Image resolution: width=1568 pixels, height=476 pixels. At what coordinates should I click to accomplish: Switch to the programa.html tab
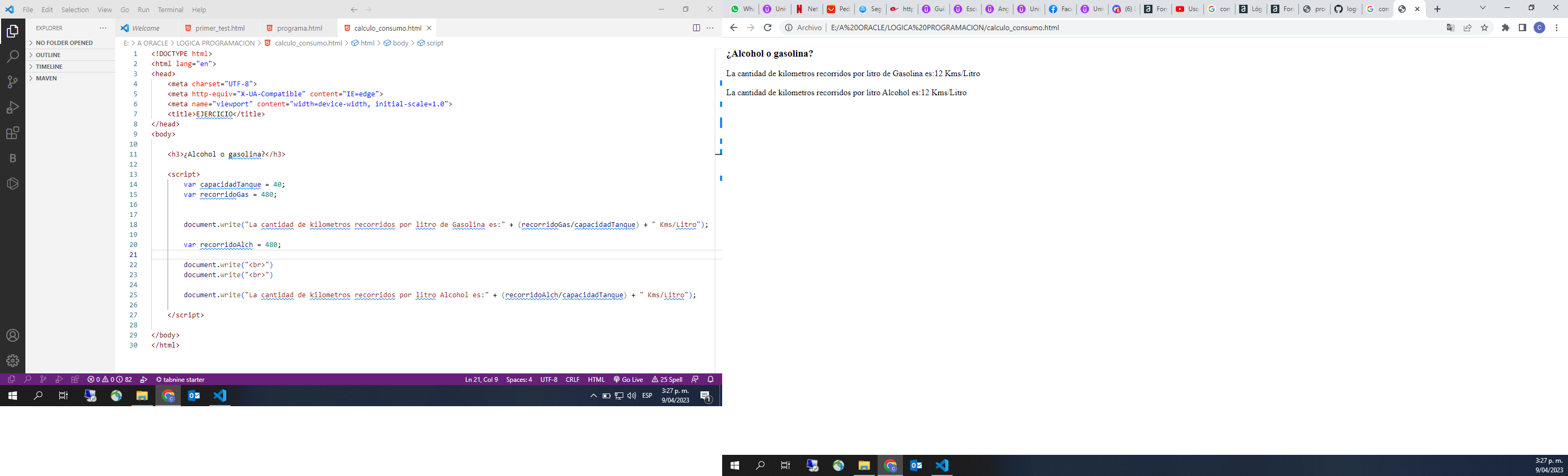[299, 28]
